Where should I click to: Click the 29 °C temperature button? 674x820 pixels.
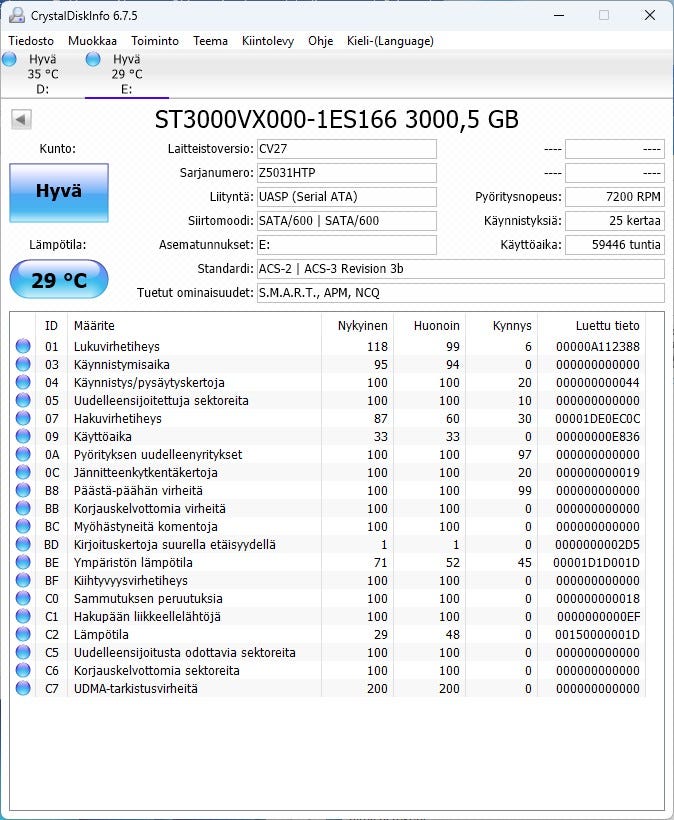point(59,279)
